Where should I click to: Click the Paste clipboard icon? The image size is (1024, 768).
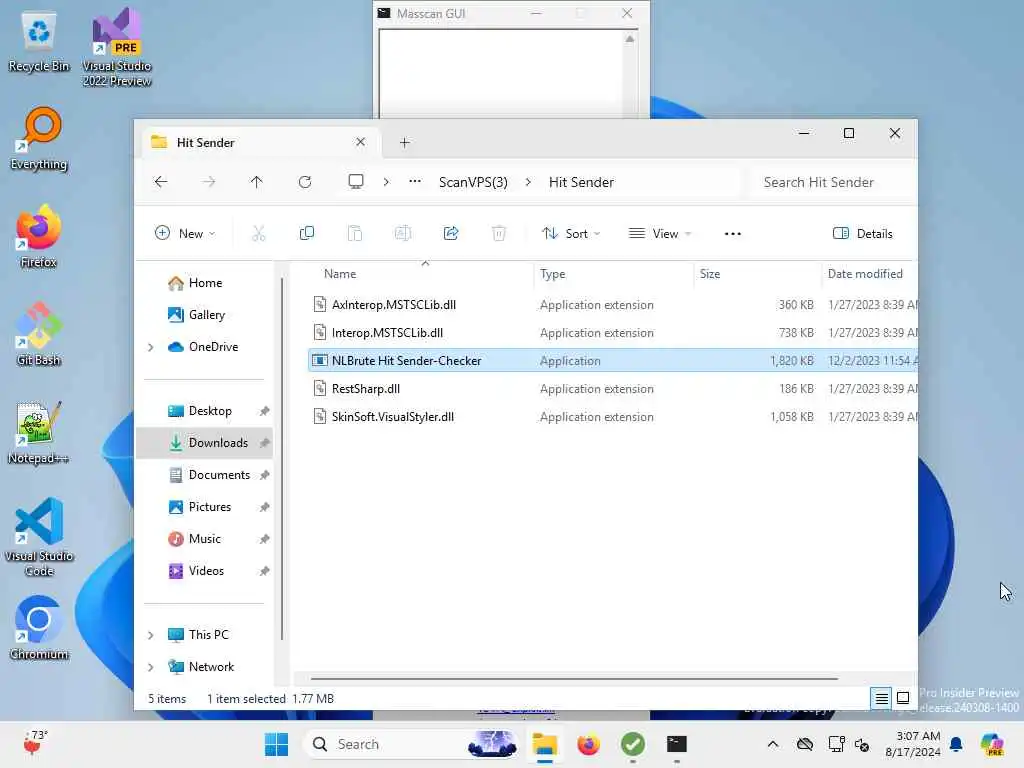click(x=355, y=233)
